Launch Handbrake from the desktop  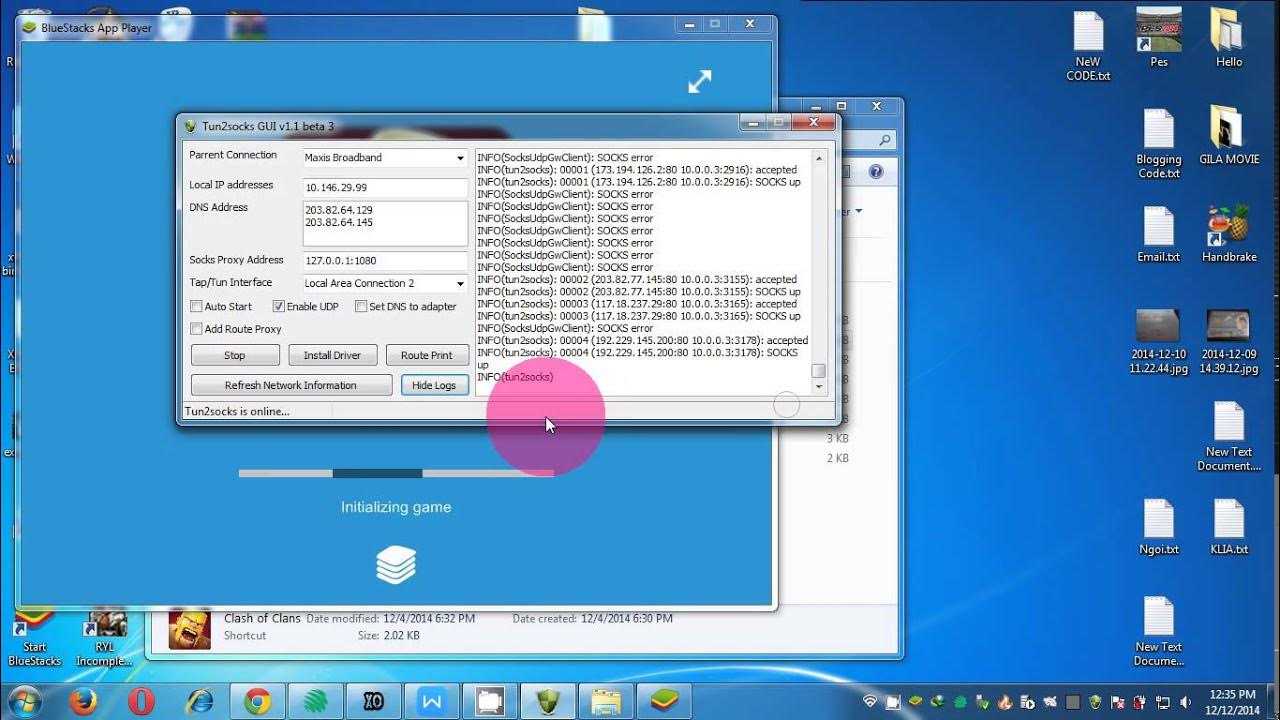(x=1228, y=234)
